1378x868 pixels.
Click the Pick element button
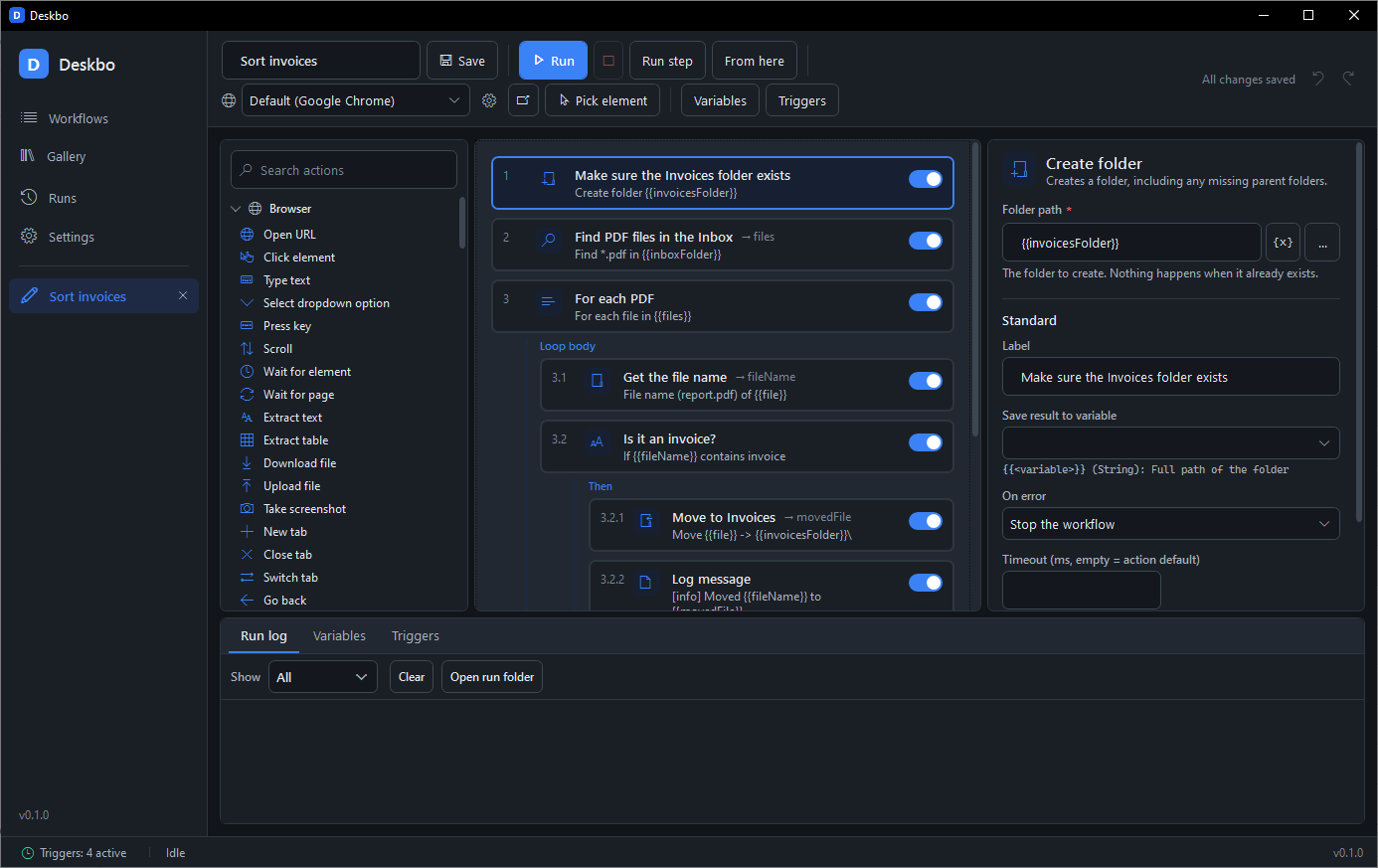(603, 100)
